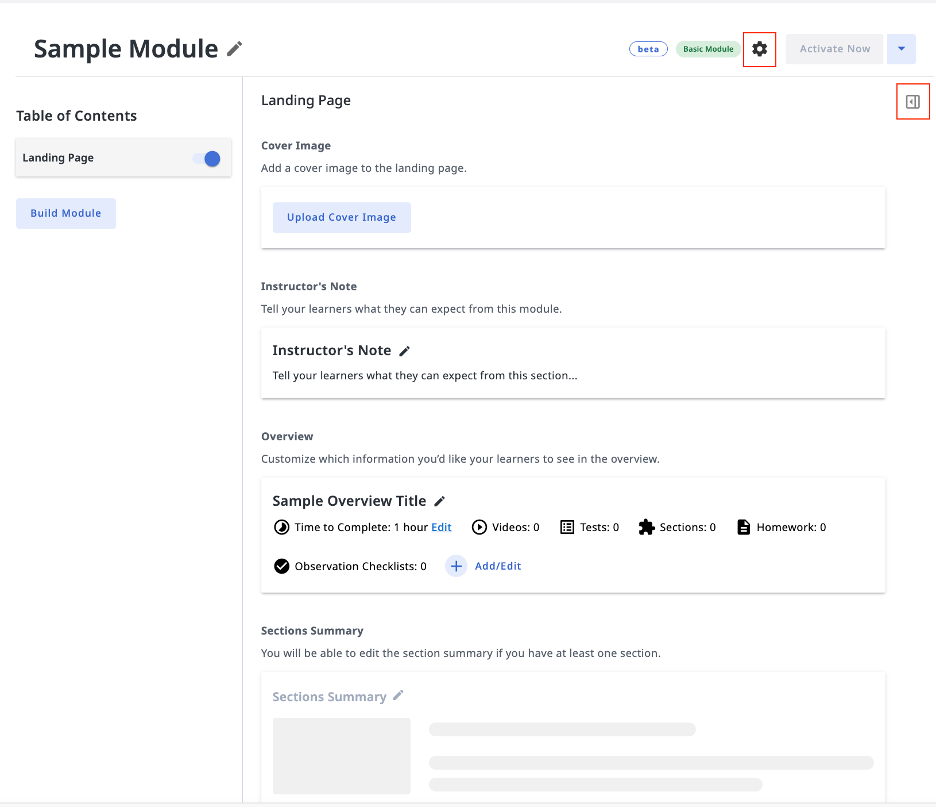The height and width of the screenshot is (808, 936).
Task: Open the Activate Now dropdown arrow
Action: [901, 49]
